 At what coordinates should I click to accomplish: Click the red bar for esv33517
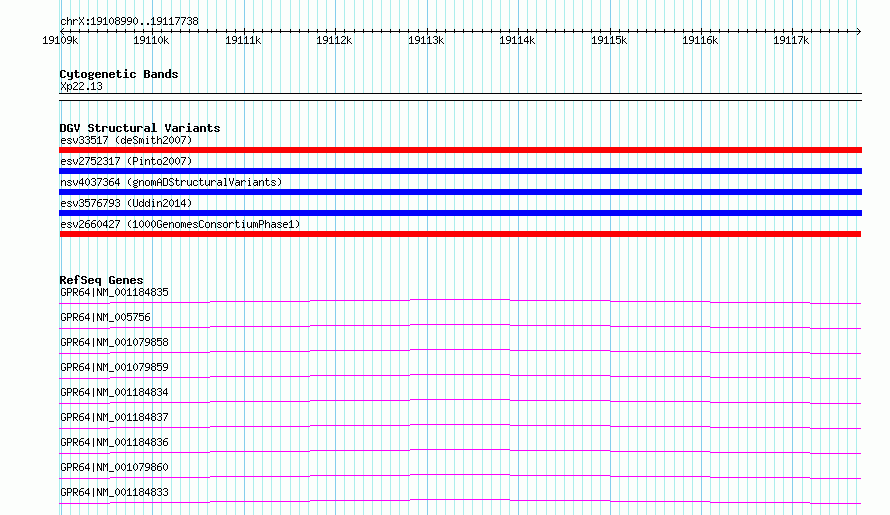click(x=460, y=150)
